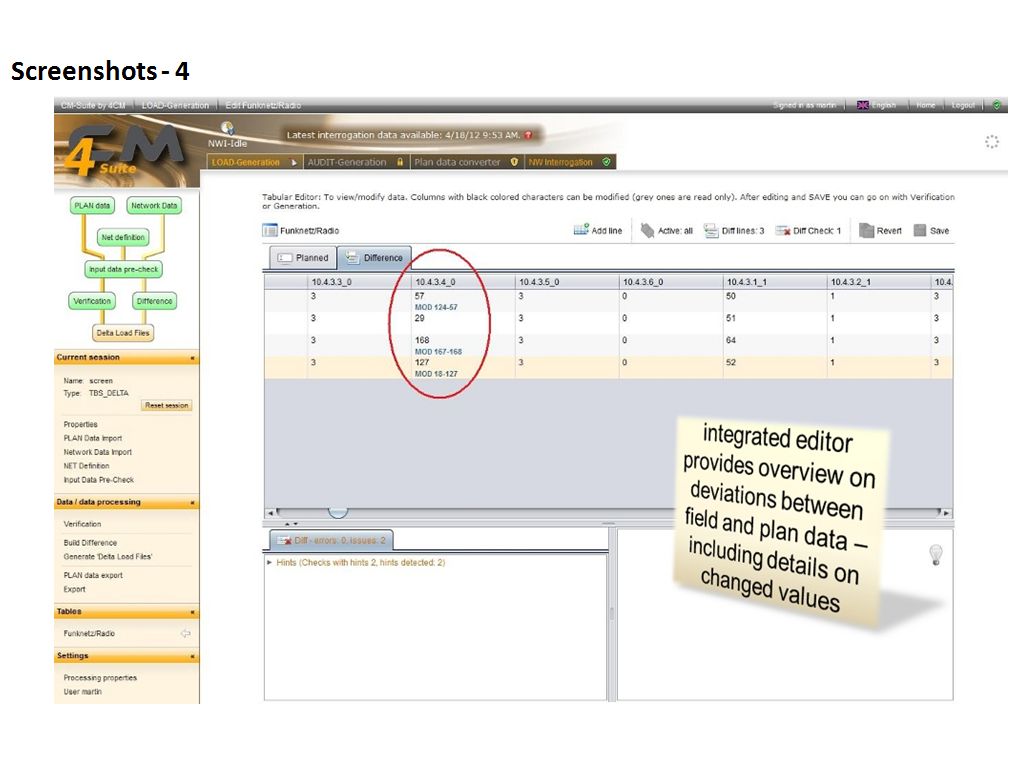Click the Delta Load Files workflow node

pyautogui.click(x=123, y=333)
